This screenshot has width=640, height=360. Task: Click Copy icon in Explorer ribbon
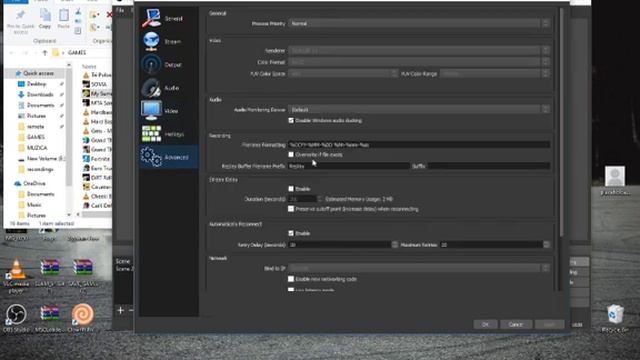point(45,19)
